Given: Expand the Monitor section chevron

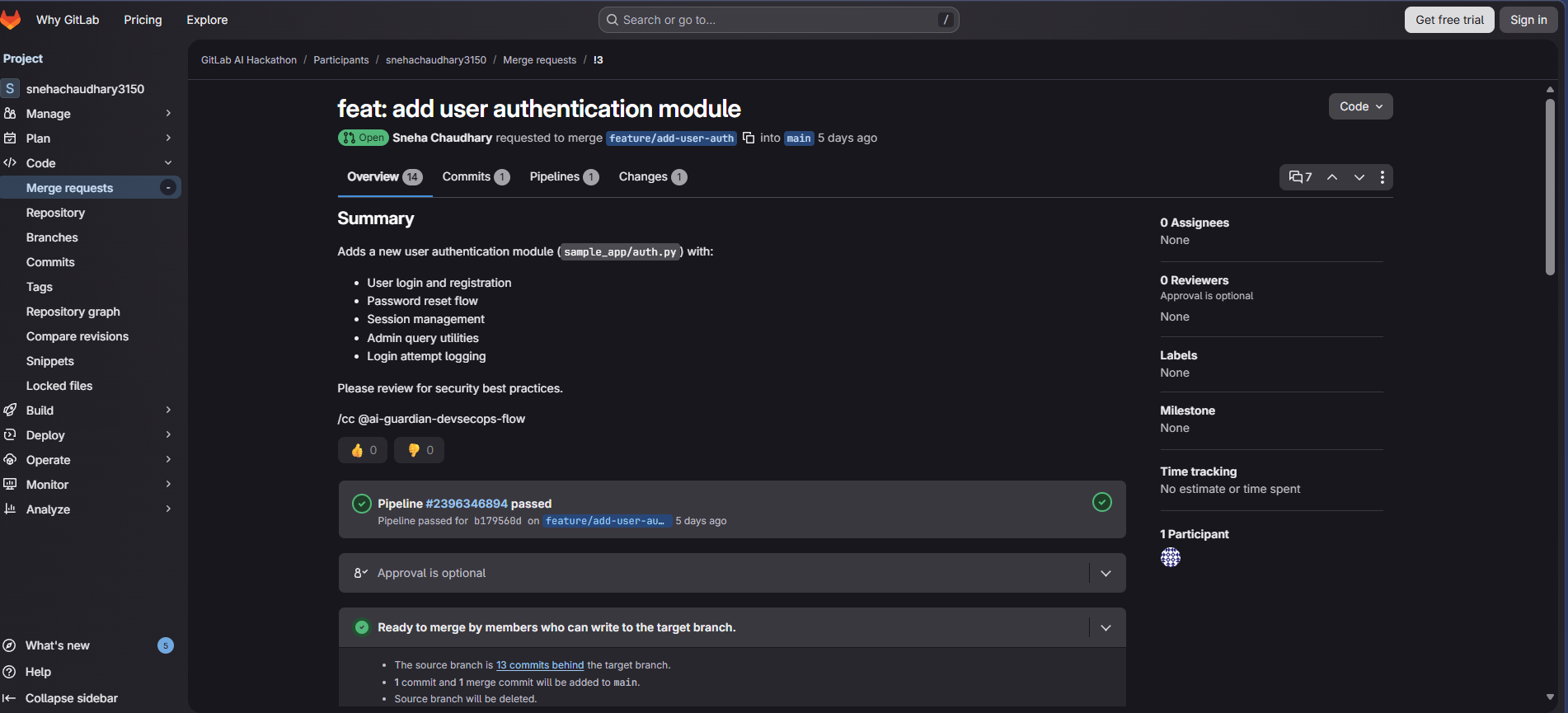Looking at the screenshot, I should pos(168,484).
